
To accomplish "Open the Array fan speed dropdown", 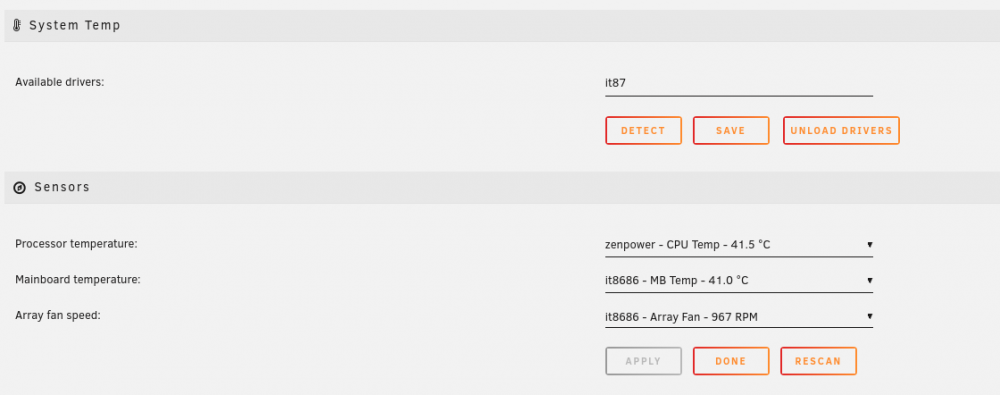I will 739,316.
